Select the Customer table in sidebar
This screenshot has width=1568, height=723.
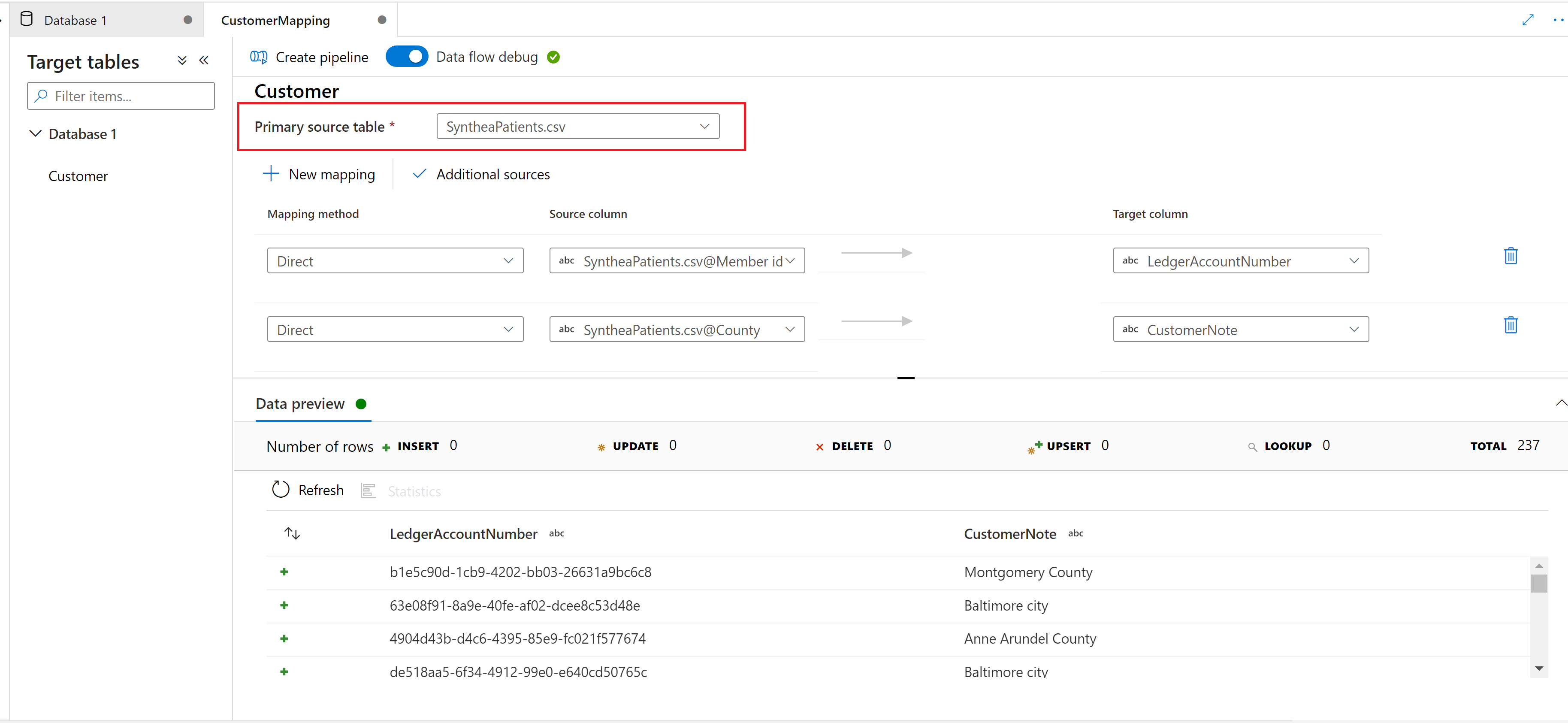pos(79,175)
